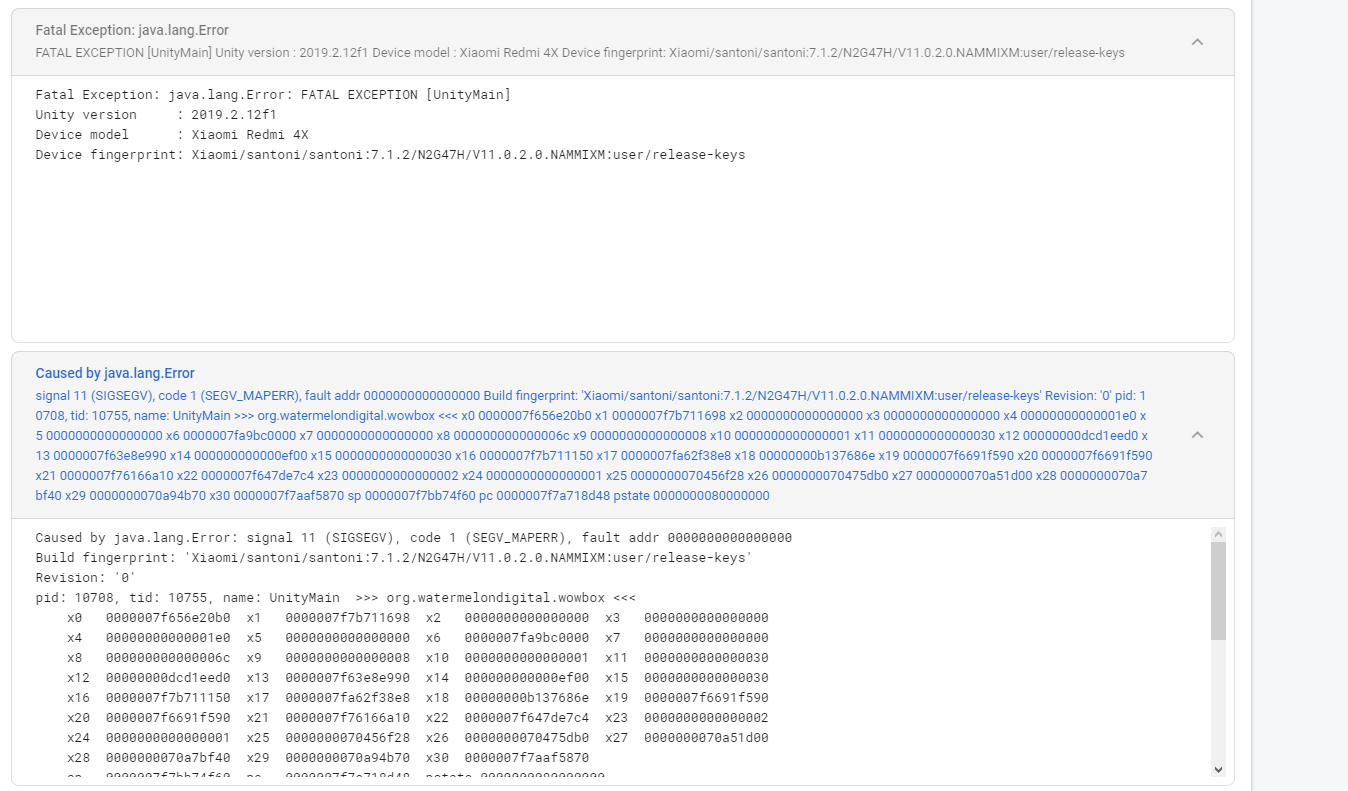This screenshot has height=791, width=1348.
Task: Click the collapse chevron icon on first card
Action: [x=1197, y=42]
